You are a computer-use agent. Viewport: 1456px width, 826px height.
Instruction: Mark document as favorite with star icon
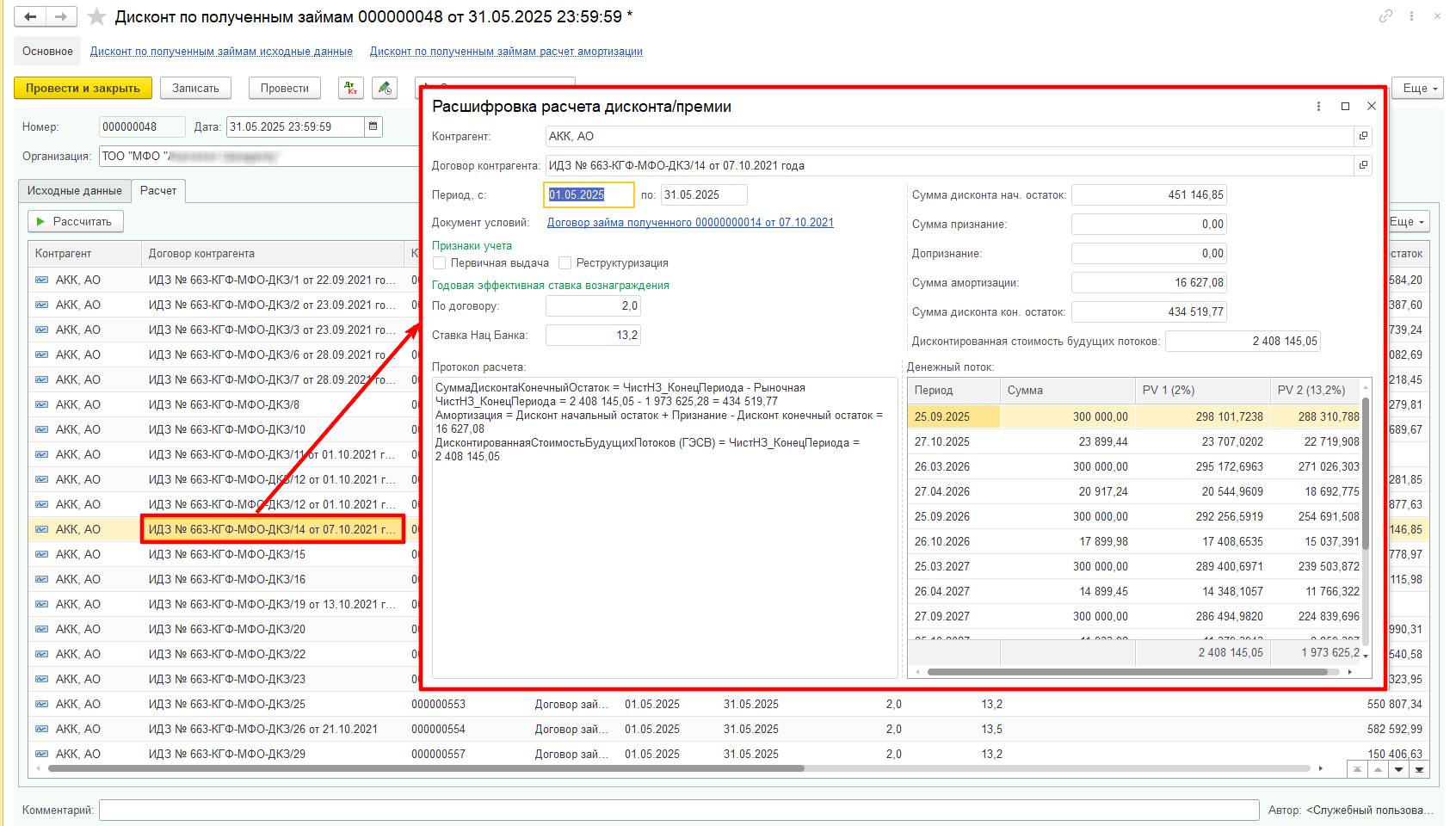coord(97,16)
